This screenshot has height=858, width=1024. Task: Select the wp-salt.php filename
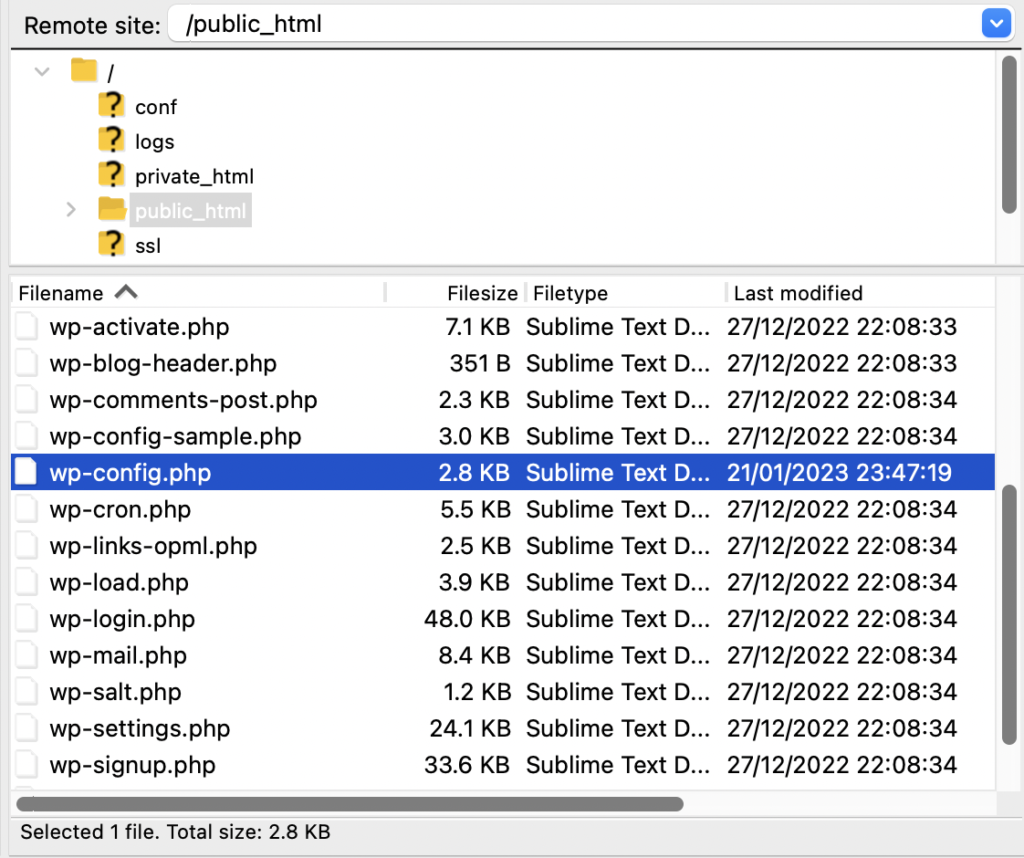point(115,693)
